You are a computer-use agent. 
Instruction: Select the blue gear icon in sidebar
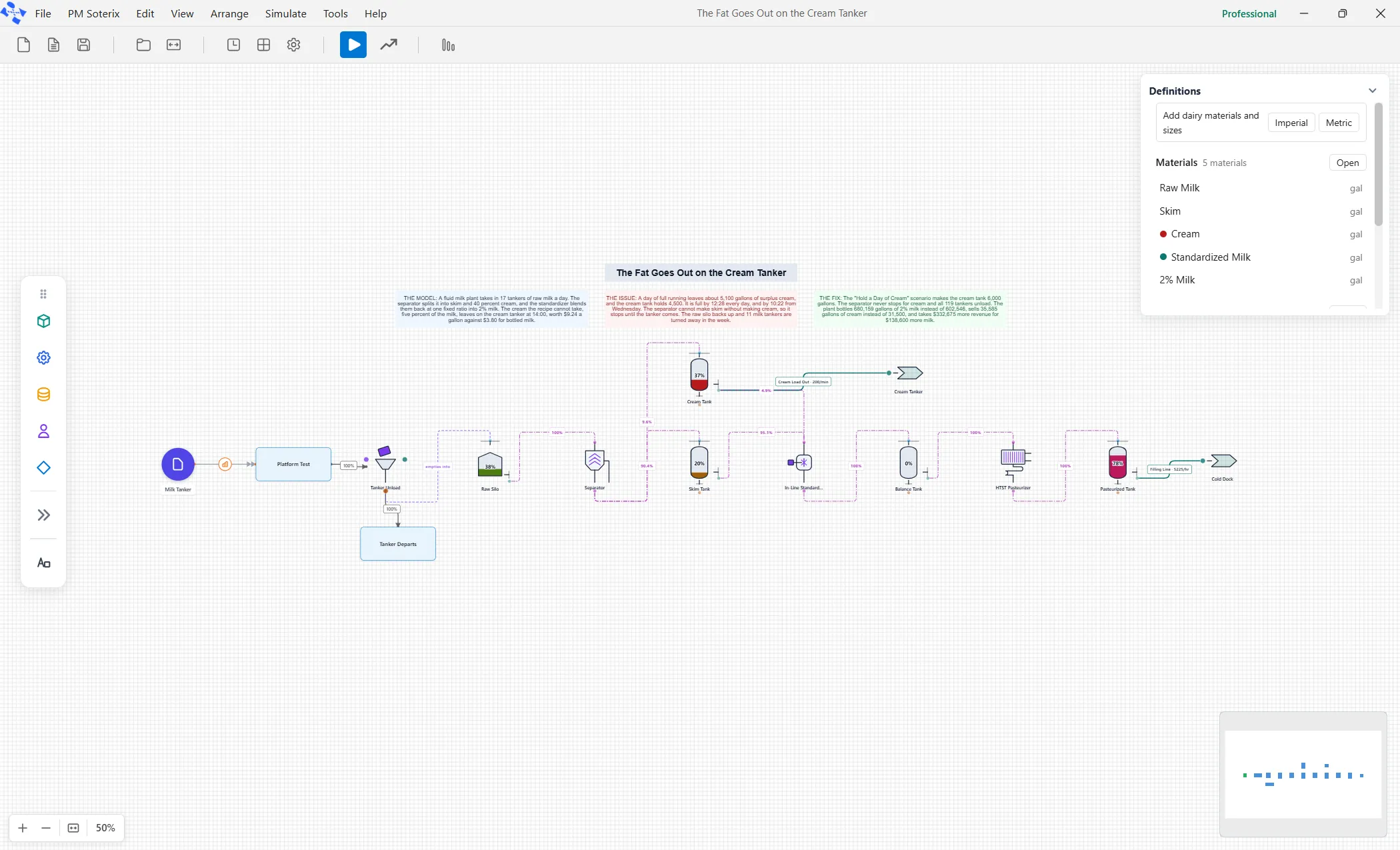tap(43, 358)
